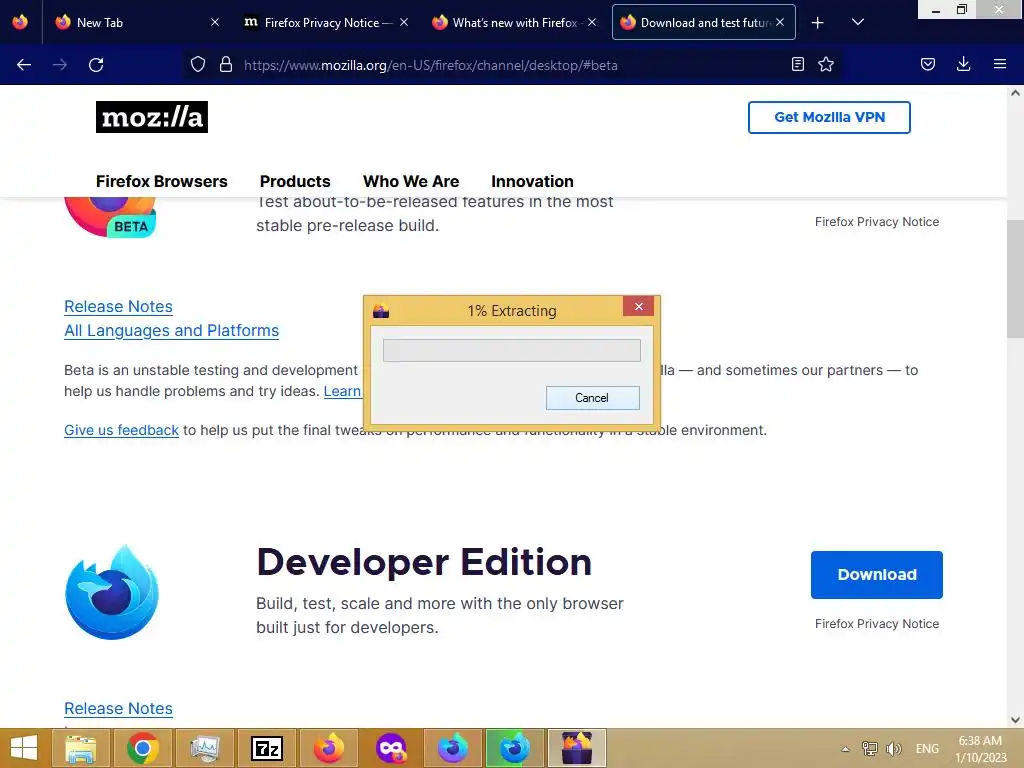Click the moz://a logo
Image resolution: width=1024 pixels, height=768 pixels.
(152, 117)
